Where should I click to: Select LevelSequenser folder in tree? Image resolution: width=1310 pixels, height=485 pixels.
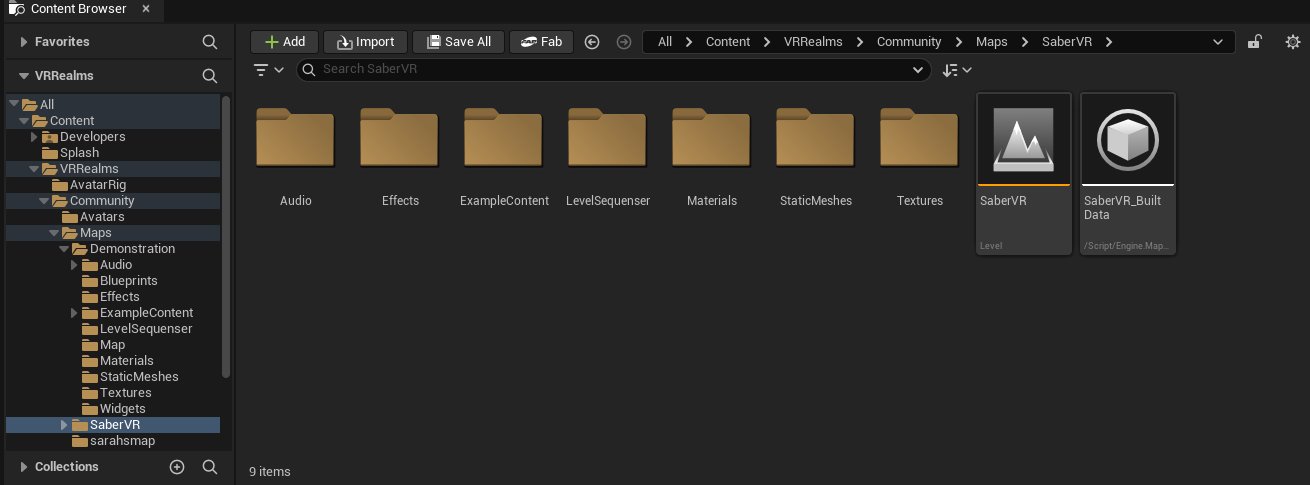(x=146, y=328)
